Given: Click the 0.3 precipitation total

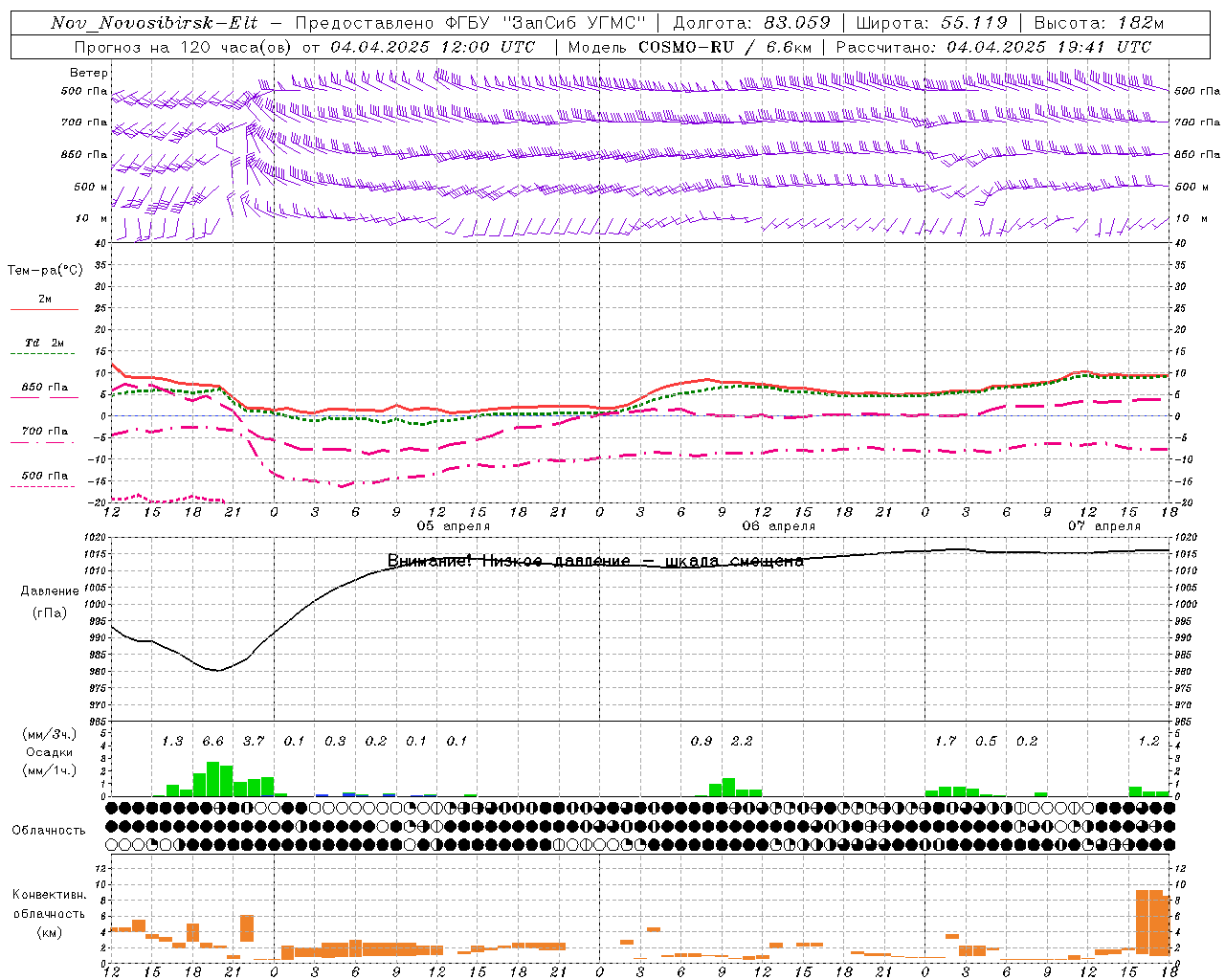Looking at the screenshot, I should click(335, 741).
